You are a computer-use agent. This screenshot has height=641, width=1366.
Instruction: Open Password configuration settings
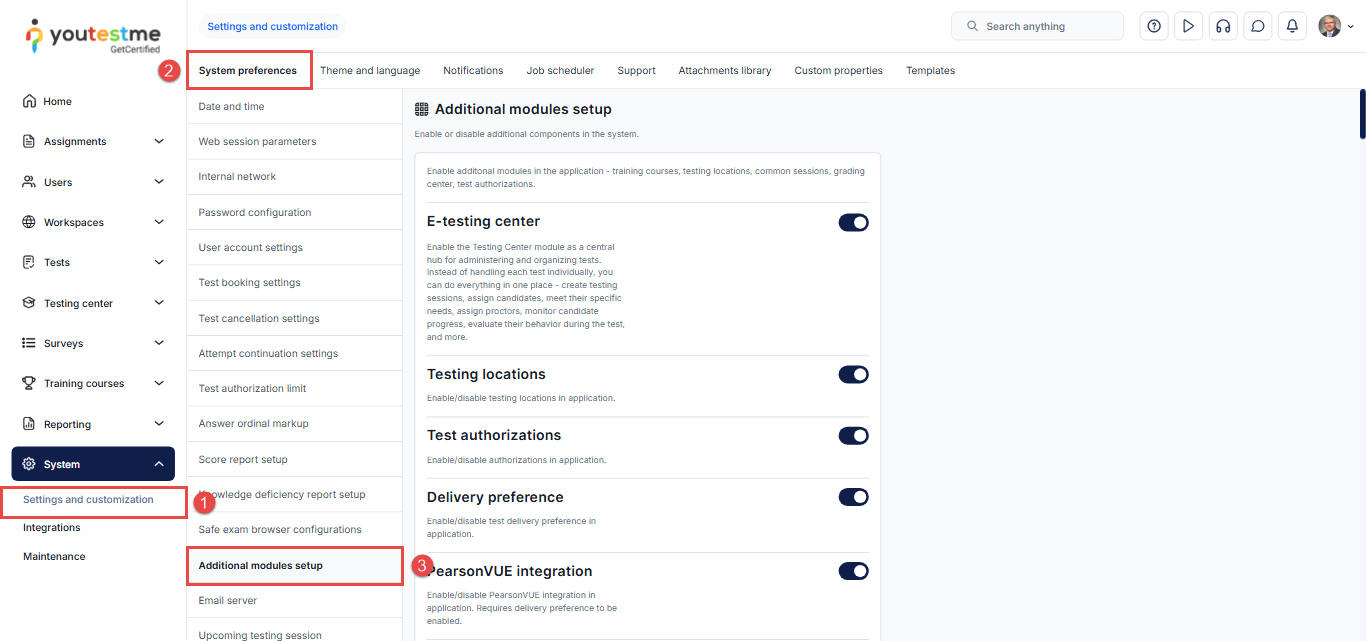coord(255,212)
